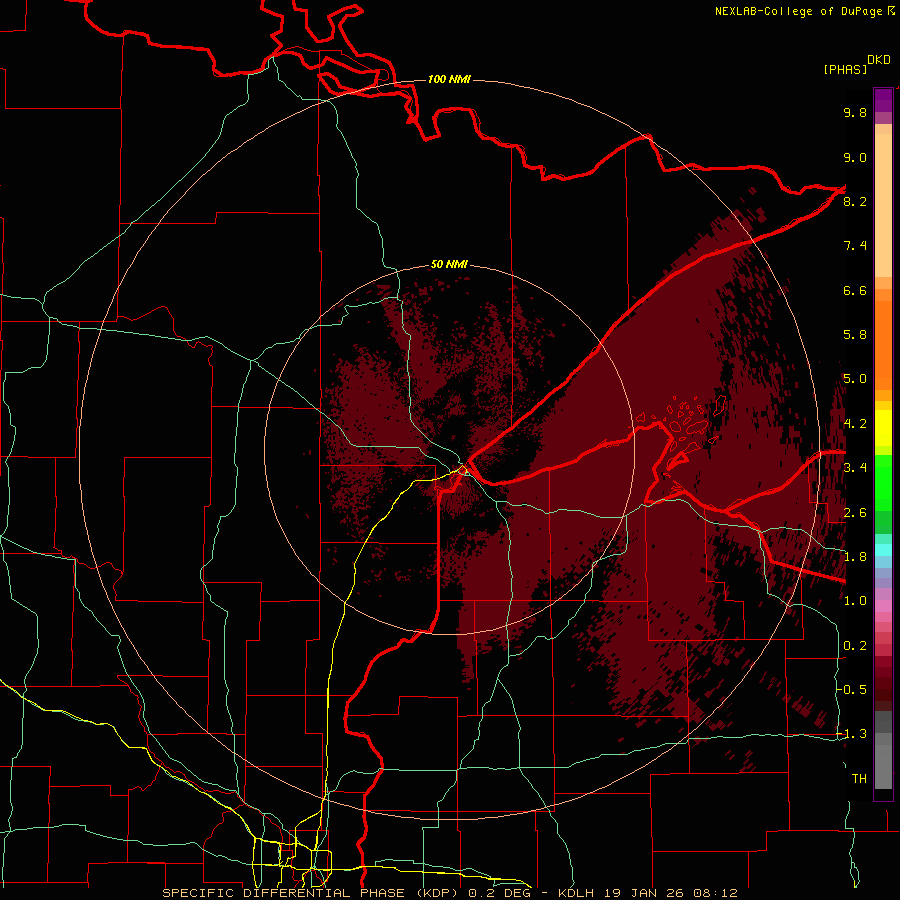The width and height of the screenshot is (900, 900).
Task: Select the -1.3 scale label
Action: [x=852, y=734]
